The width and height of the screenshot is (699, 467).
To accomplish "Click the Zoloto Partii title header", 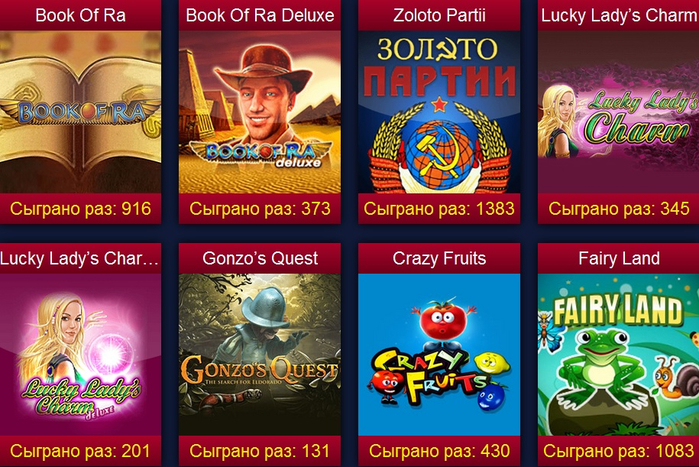I will [x=439, y=15].
